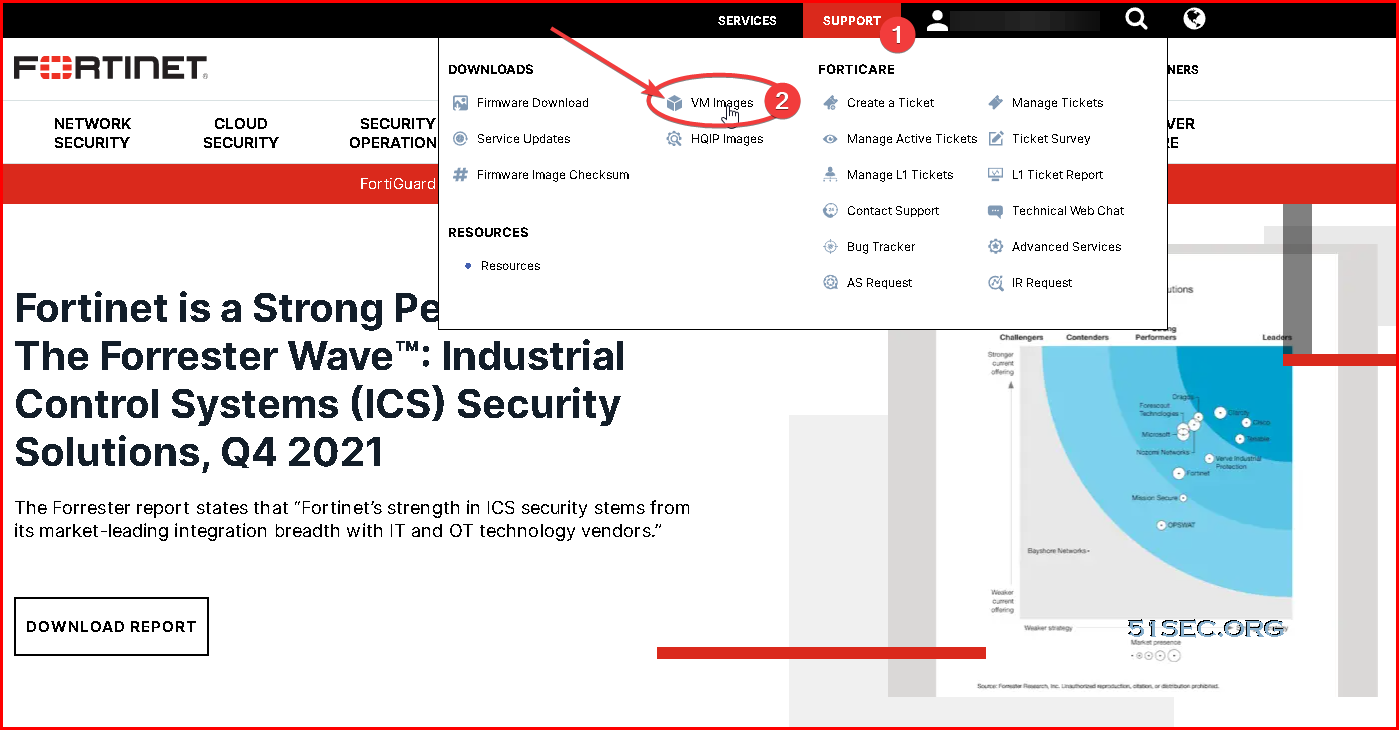Screen dimensions: 1399x730
Task: Click the Manage Active Tickets eye icon
Action: tap(830, 139)
